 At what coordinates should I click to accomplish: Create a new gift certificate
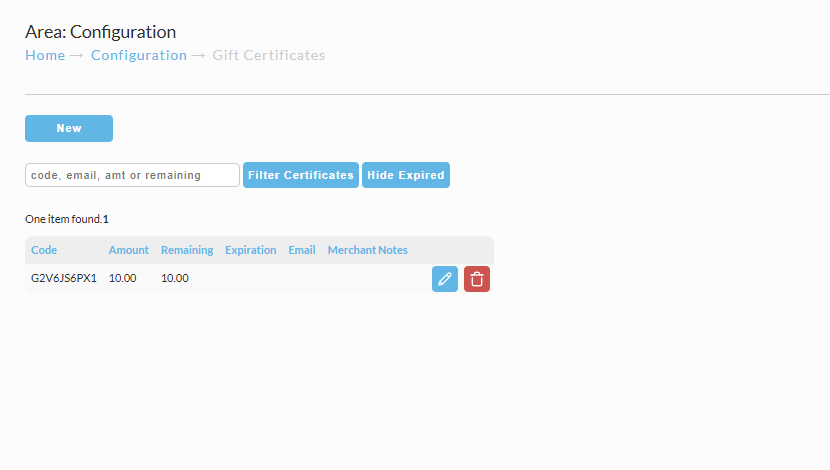(69, 129)
